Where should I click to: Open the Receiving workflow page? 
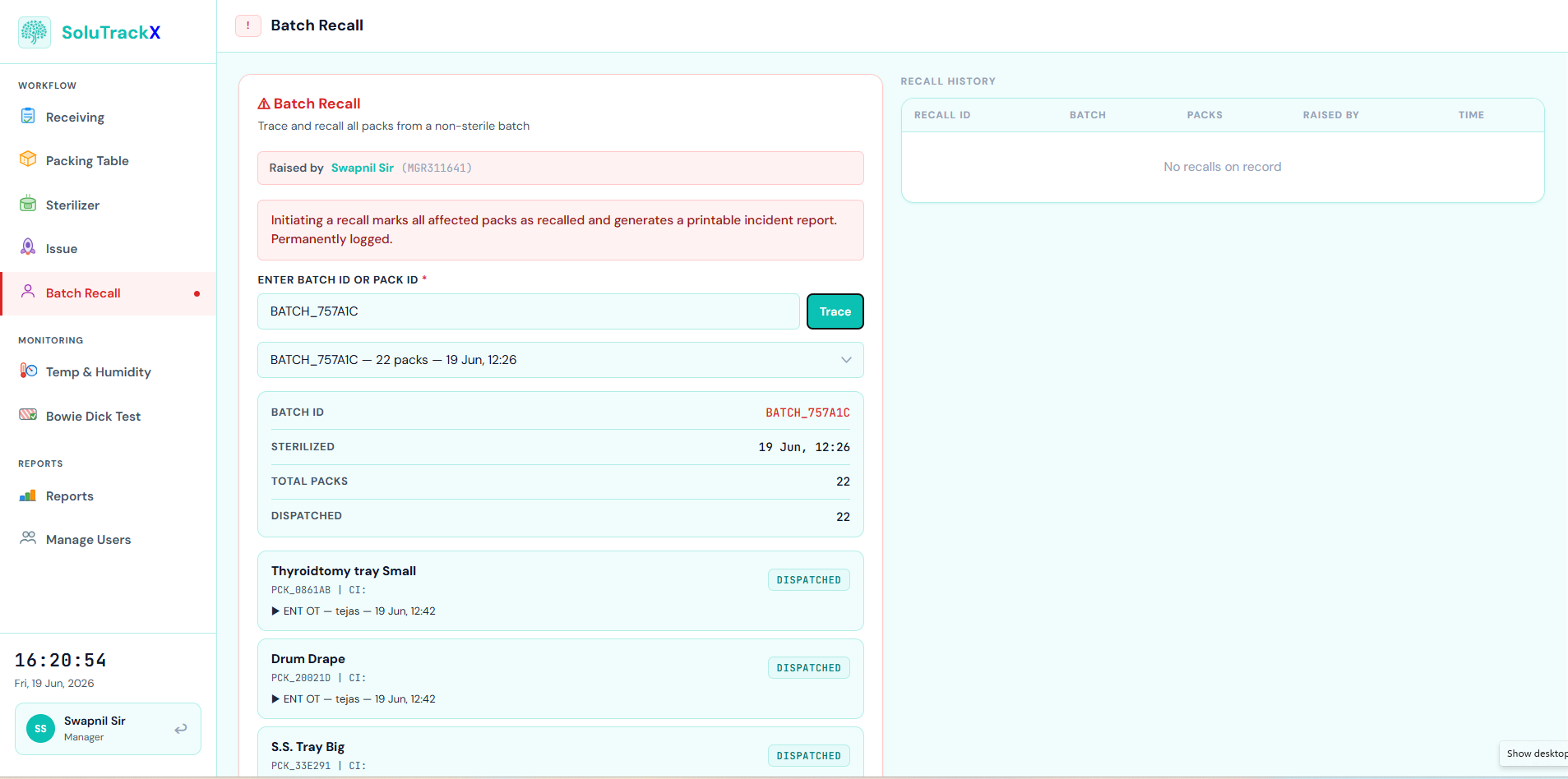tap(109, 118)
